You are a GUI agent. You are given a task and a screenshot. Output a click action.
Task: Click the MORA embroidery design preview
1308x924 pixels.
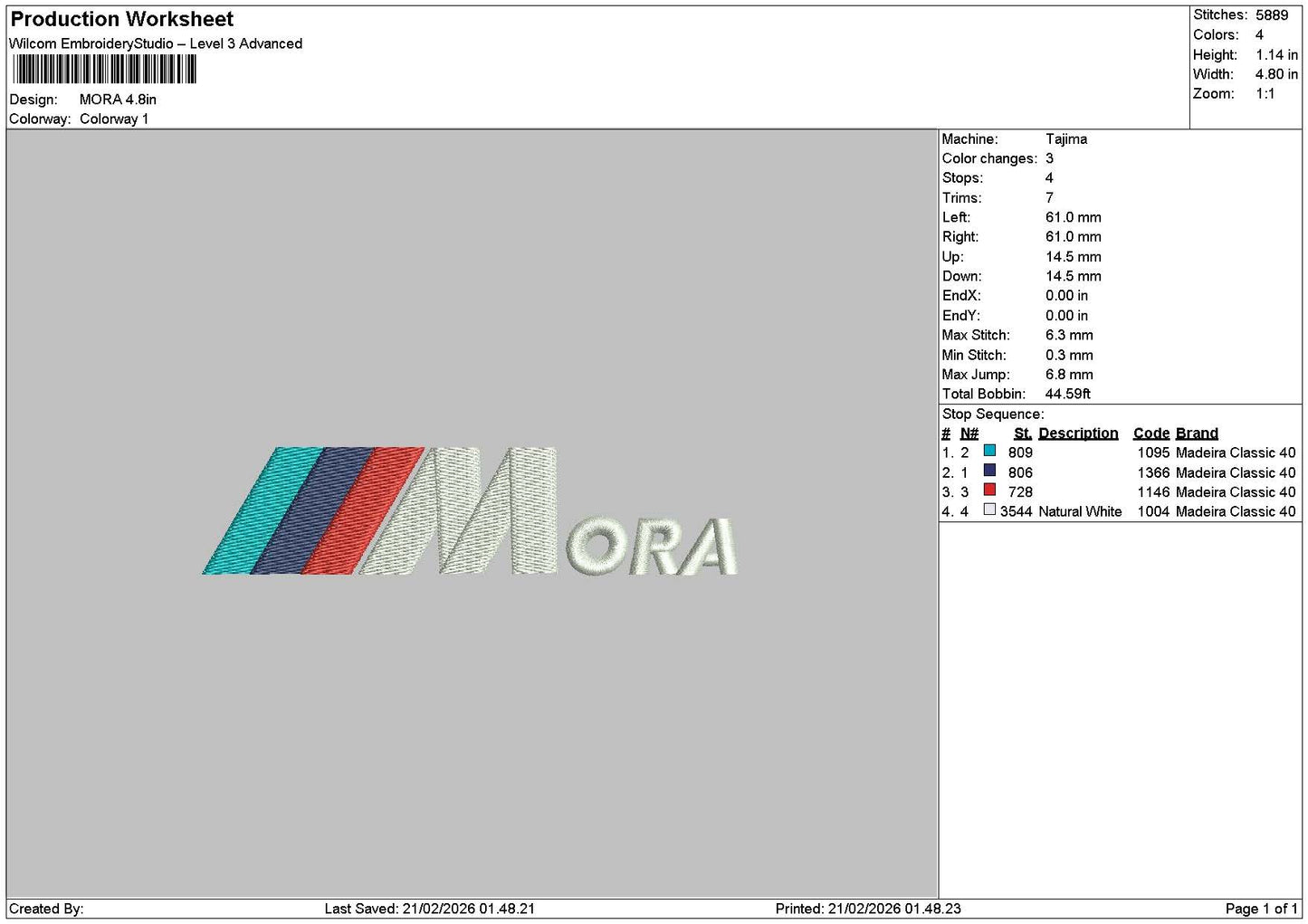point(470,511)
